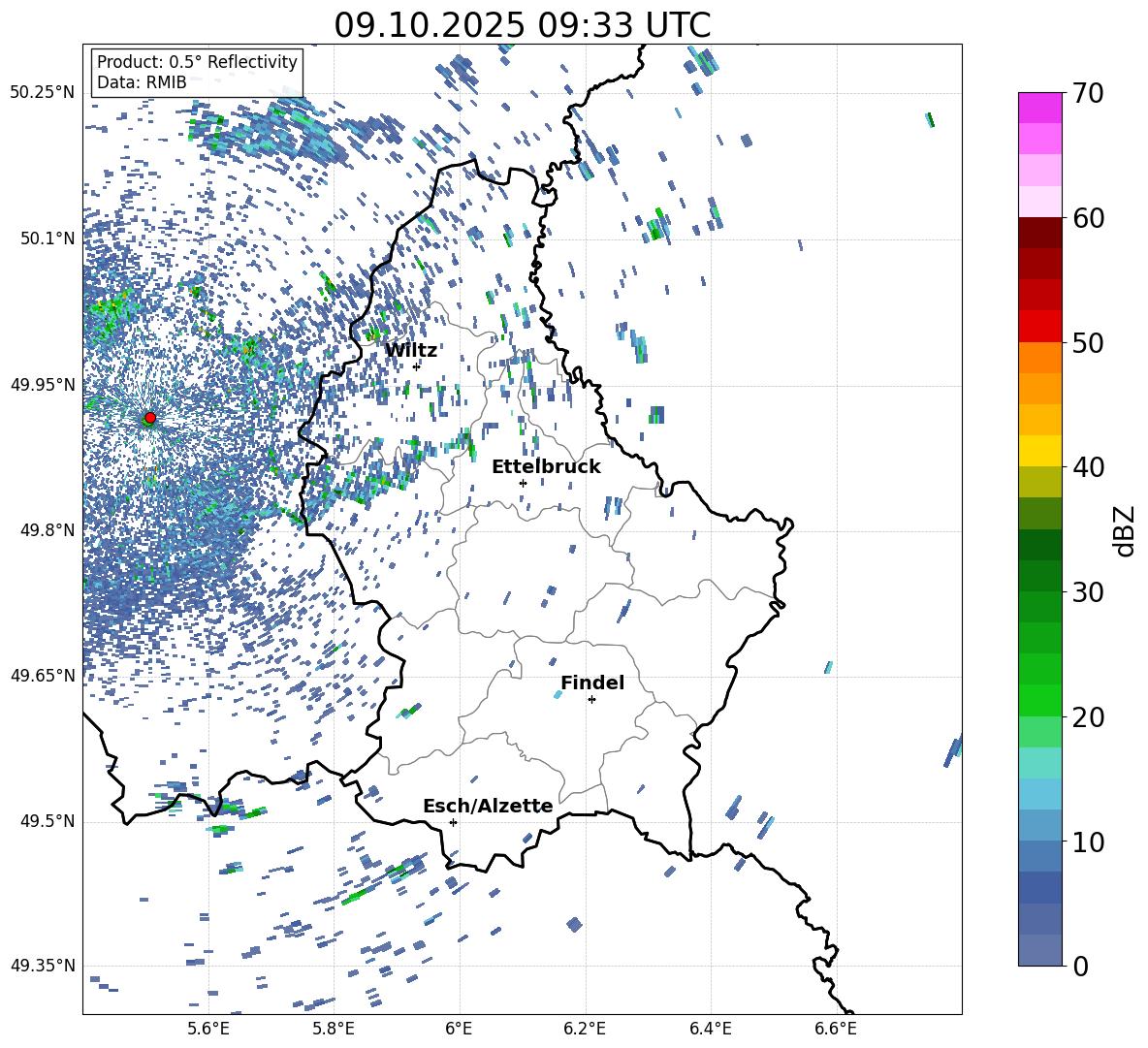Viewport: 1148px width, 1048px height.
Task: Click the red radar site marker
Action: coord(149,418)
